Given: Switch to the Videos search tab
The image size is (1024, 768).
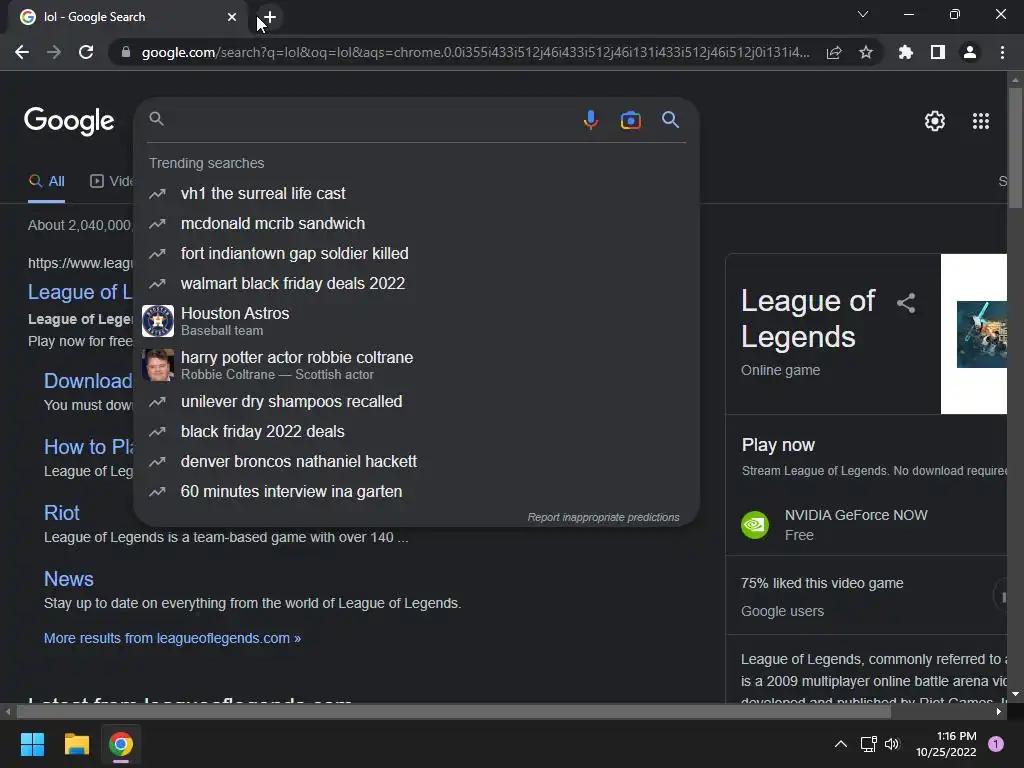Looking at the screenshot, I should tap(111, 182).
